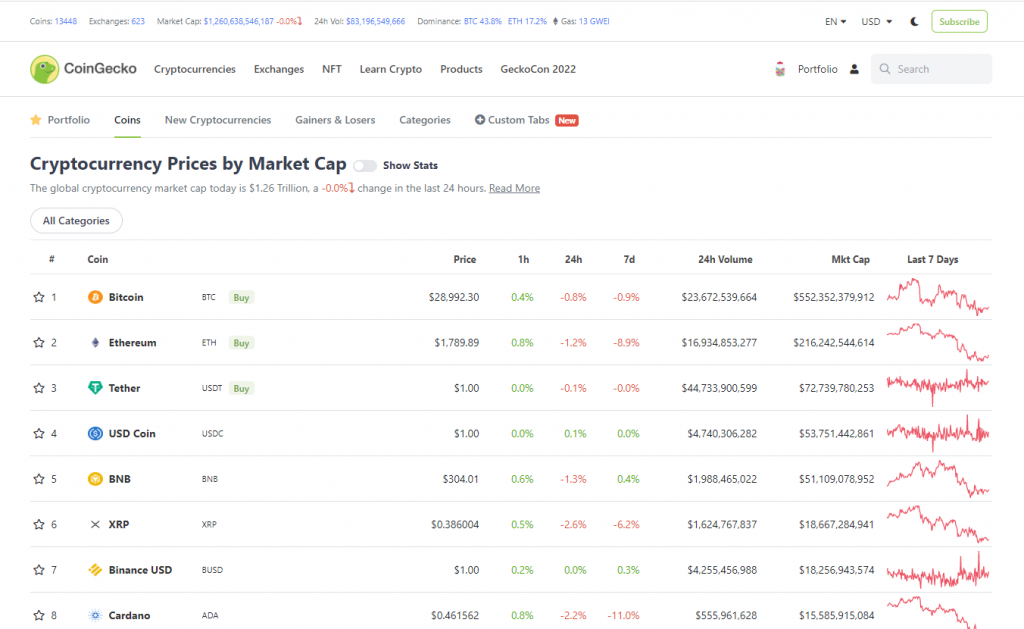Open the USD currency dropdown
1024x629 pixels.
876,22
